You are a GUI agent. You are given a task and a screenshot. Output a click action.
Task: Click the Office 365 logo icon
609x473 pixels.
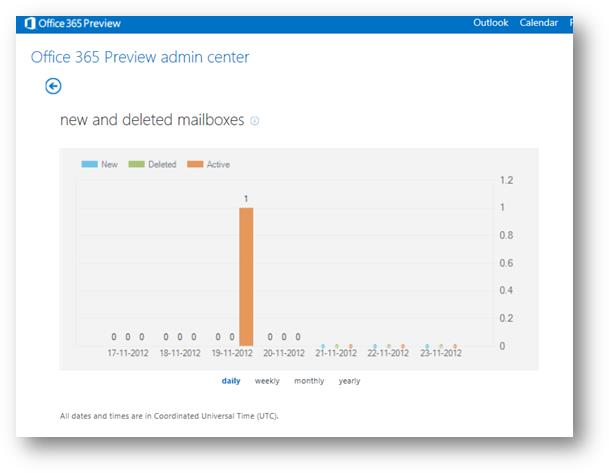tap(29, 23)
